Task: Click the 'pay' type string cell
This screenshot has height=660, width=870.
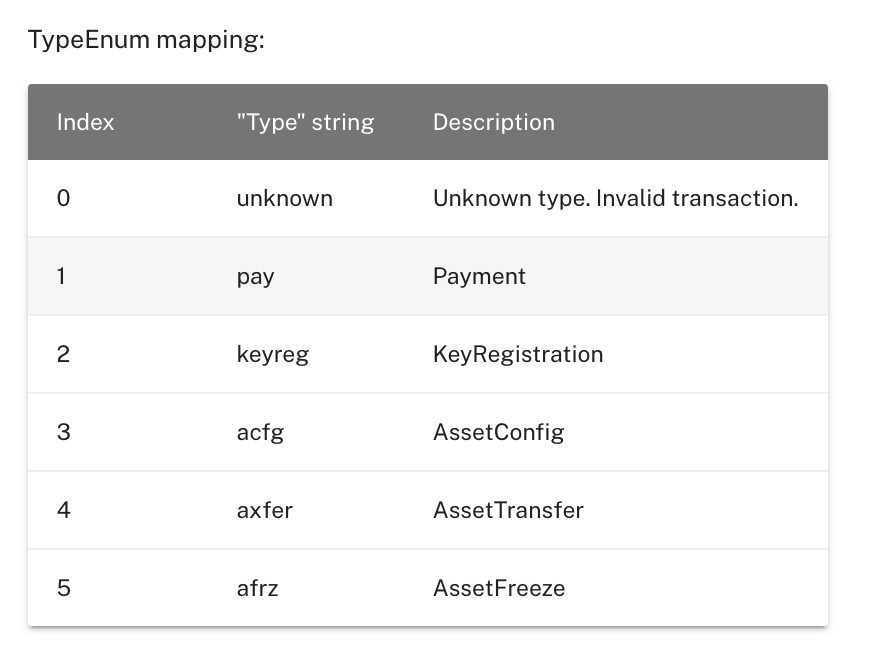Action: [255, 276]
